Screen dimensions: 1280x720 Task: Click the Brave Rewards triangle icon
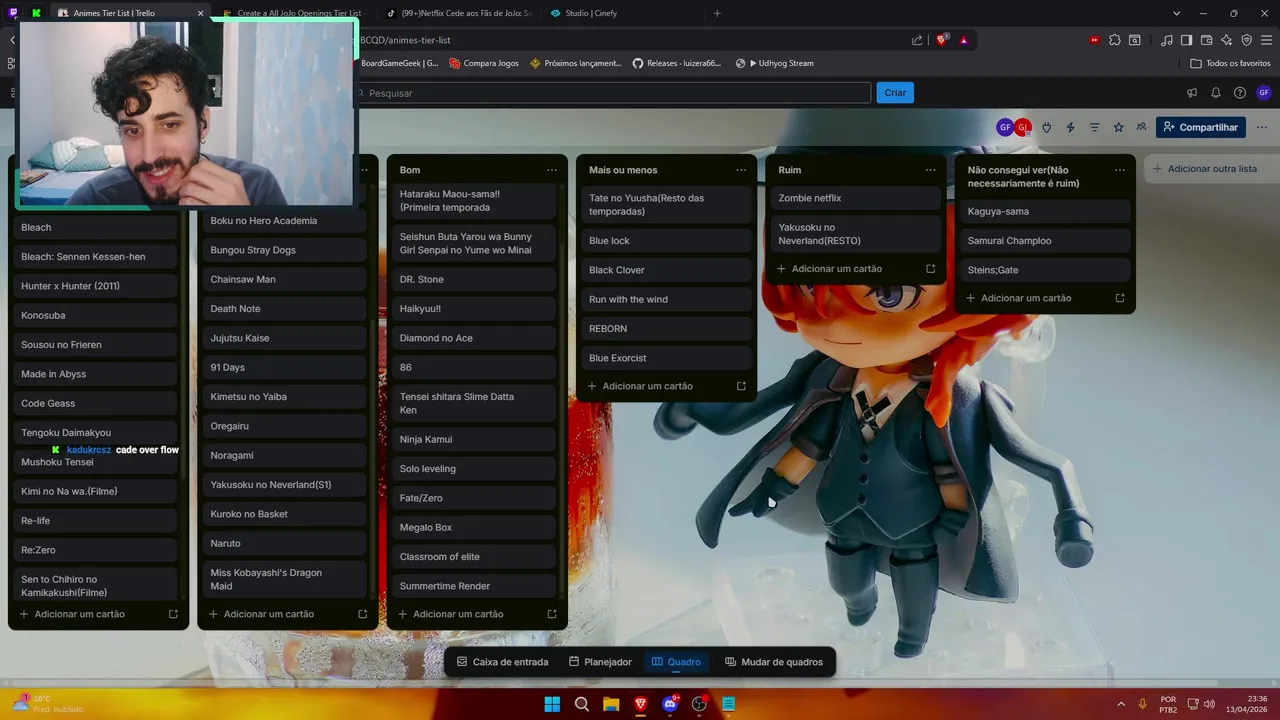tap(964, 40)
